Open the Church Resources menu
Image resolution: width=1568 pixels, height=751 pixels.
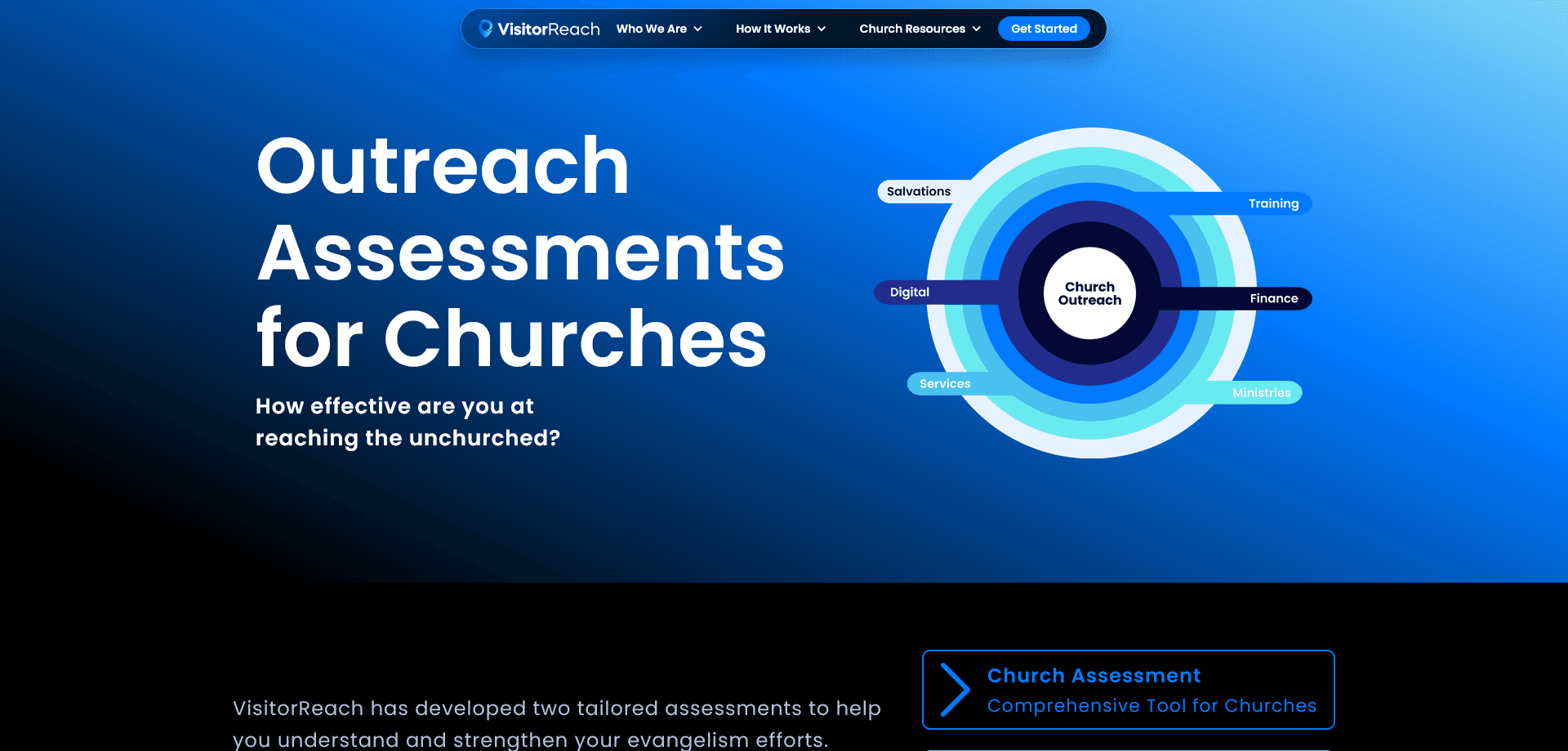click(912, 29)
